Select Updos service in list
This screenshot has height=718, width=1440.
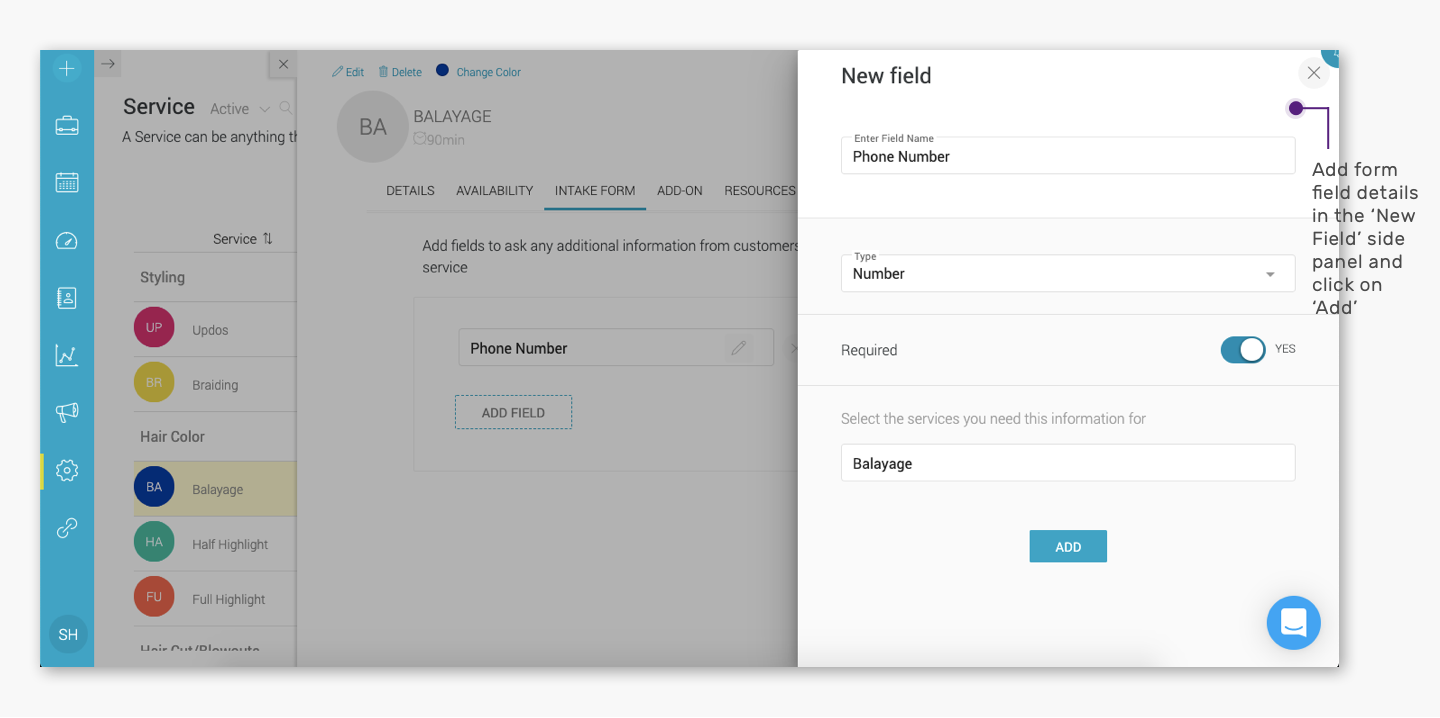click(x=215, y=329)
